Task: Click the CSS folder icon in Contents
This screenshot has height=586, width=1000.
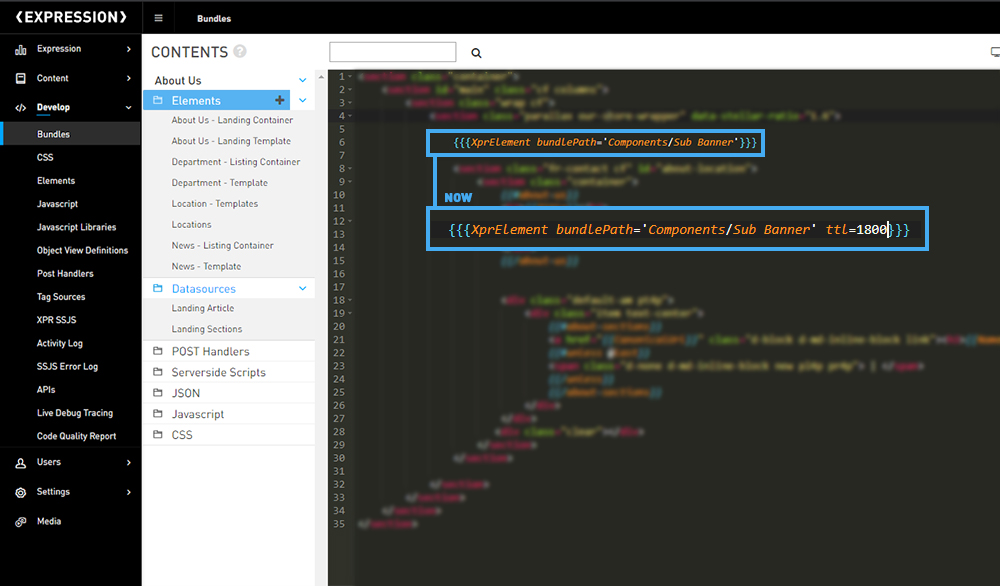Action: pyautogui.click(x=158, y=434)
